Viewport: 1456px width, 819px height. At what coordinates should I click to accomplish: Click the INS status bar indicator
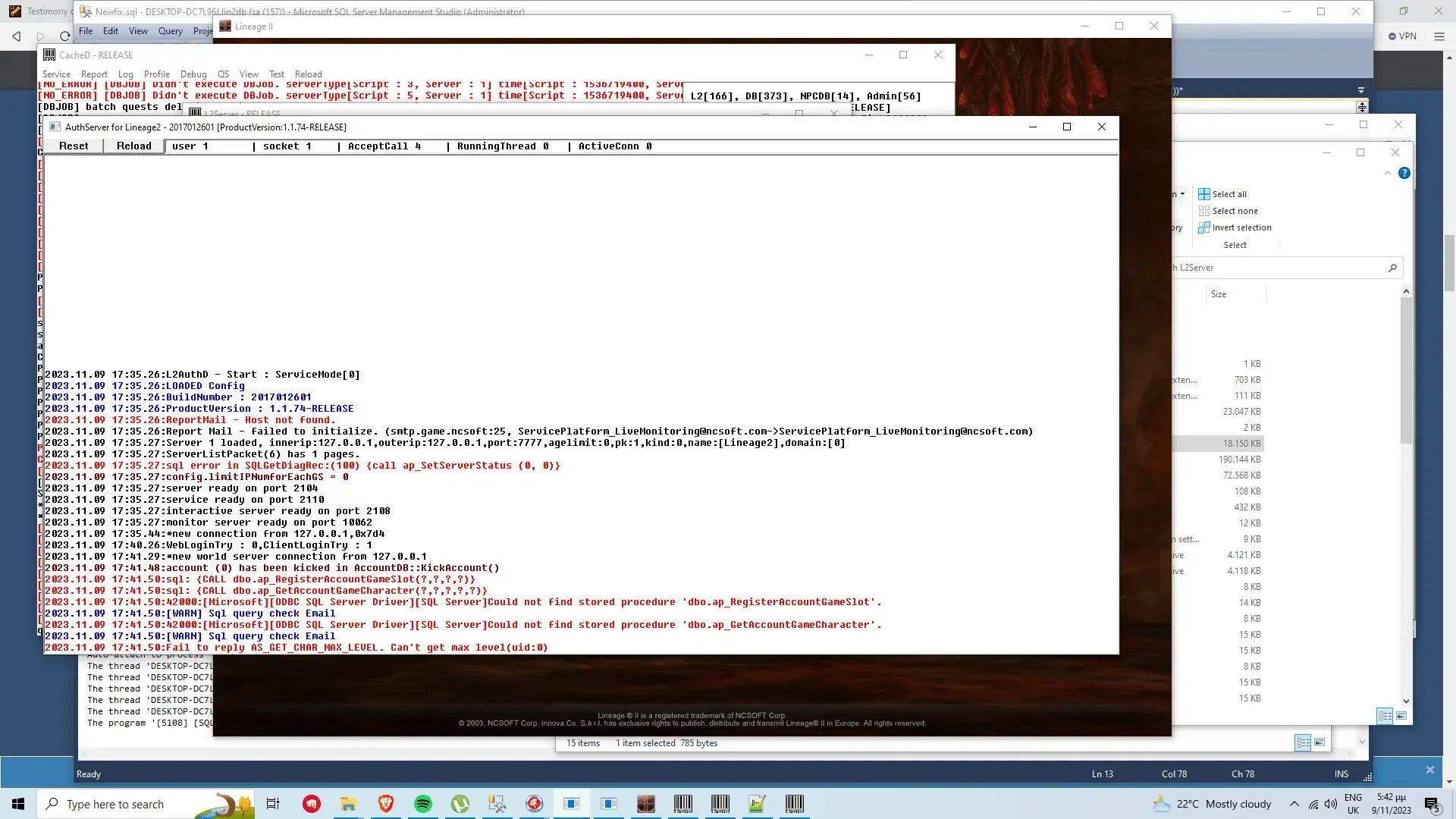(x=1341, y=774)
